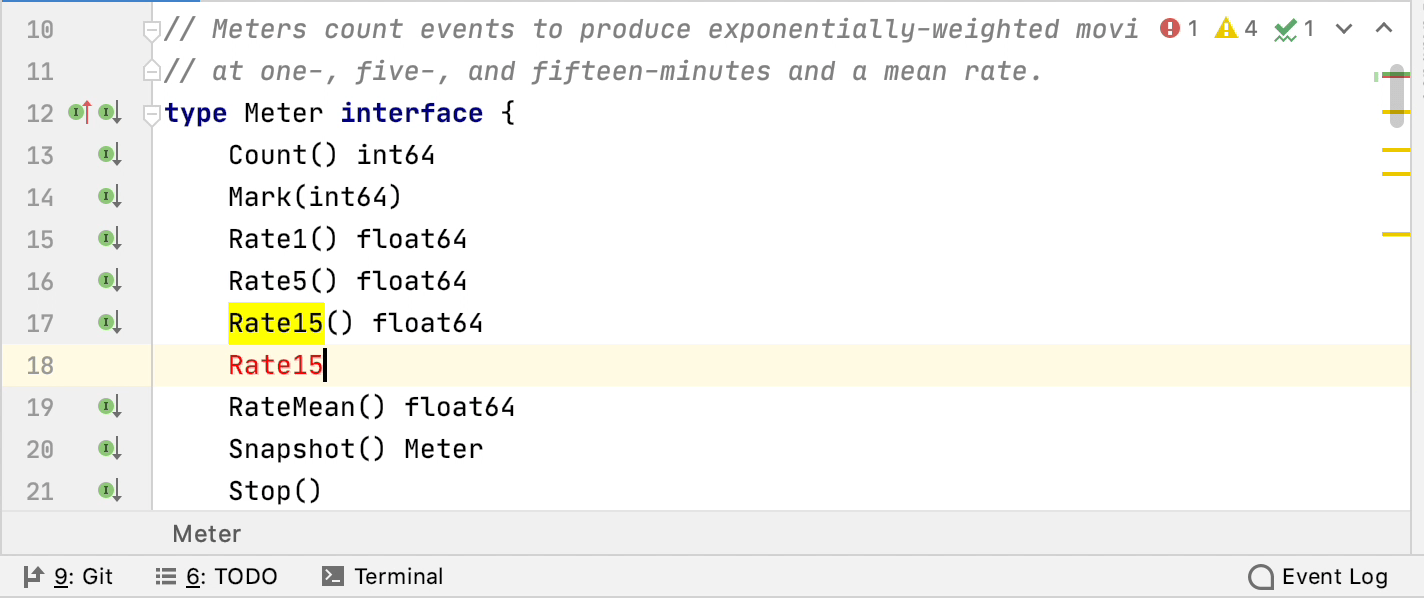Click the green typo check icon
The height and width of the screenshot is (598, 1424).
1285,30
